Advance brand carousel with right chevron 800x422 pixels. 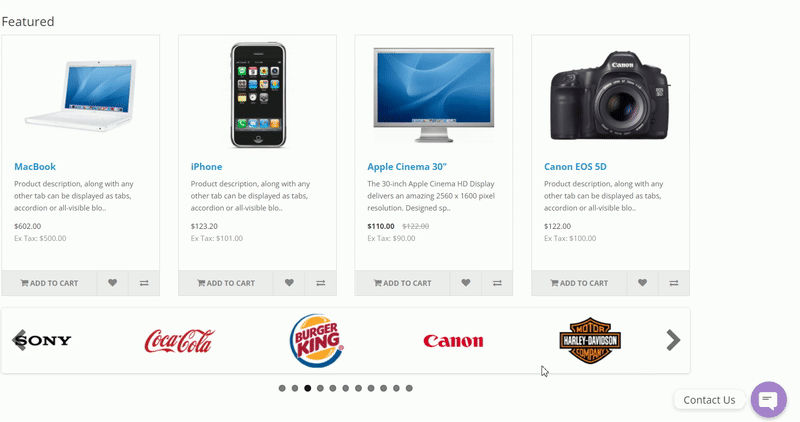[673, 340]
